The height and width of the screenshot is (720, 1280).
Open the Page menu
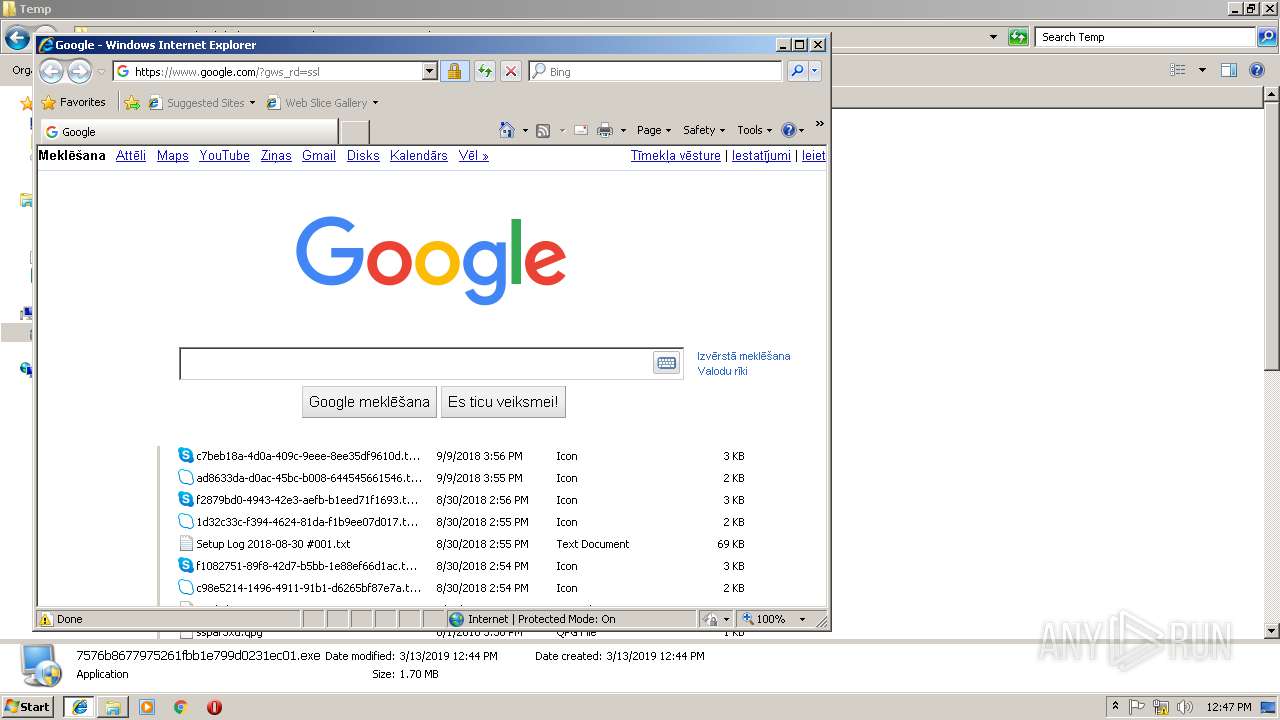pyautogui.click(x=654, y=130)
